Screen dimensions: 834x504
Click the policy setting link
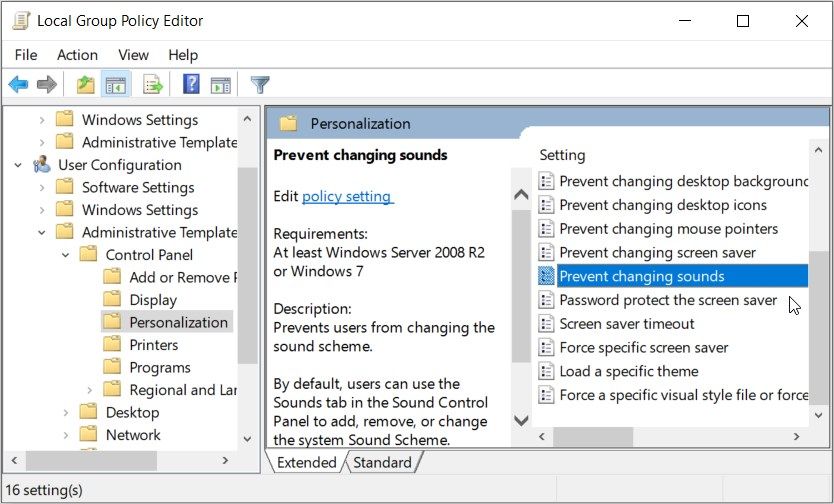pyautogui.click(x=347, y=197)
